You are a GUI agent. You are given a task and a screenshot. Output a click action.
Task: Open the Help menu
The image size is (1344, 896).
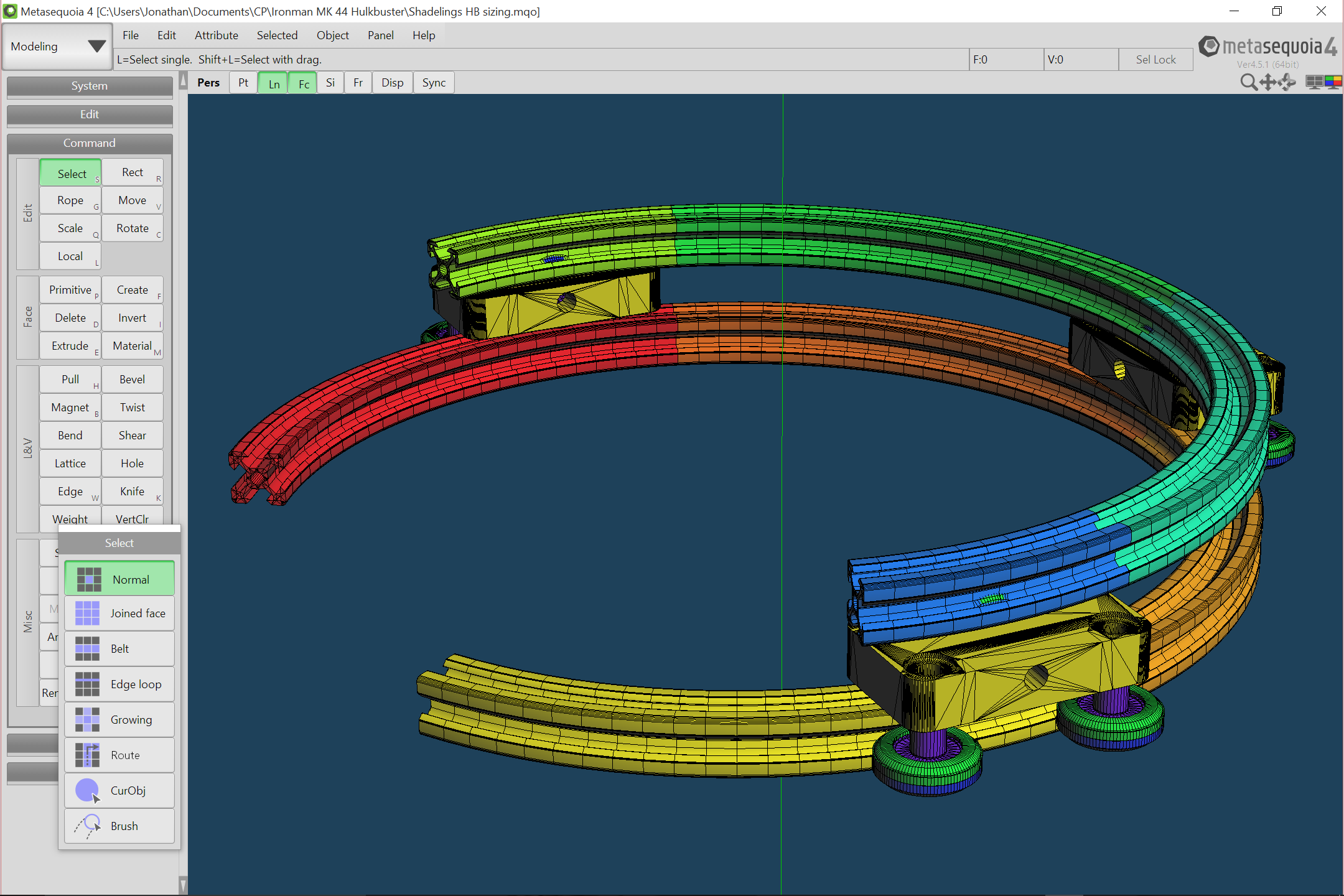pyautogui.click(x=424, y=35)
